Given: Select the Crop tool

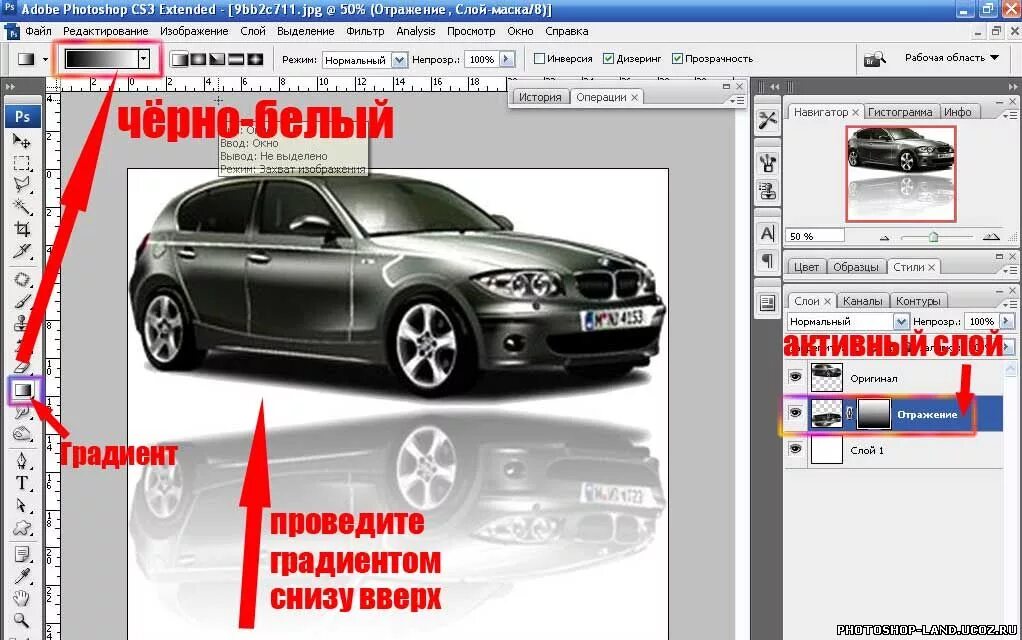Looking at the screenshot, I should 22,229.
